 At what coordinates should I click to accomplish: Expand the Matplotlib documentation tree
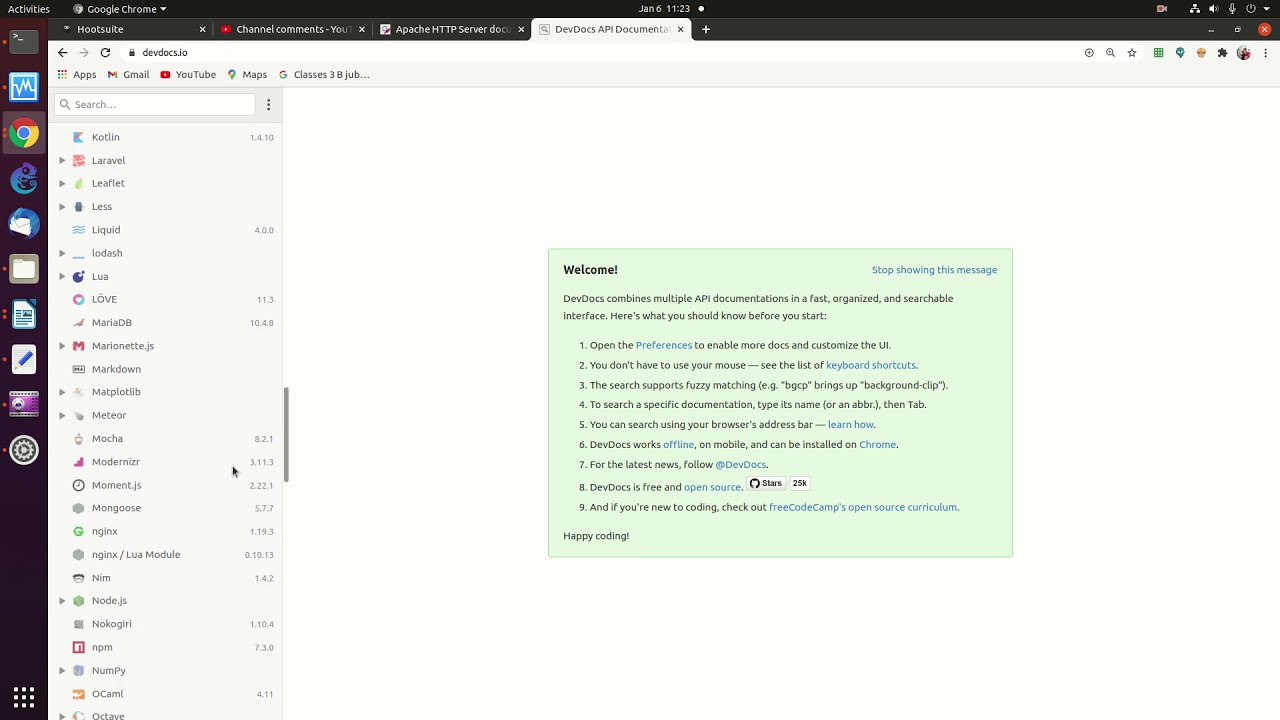62,392
